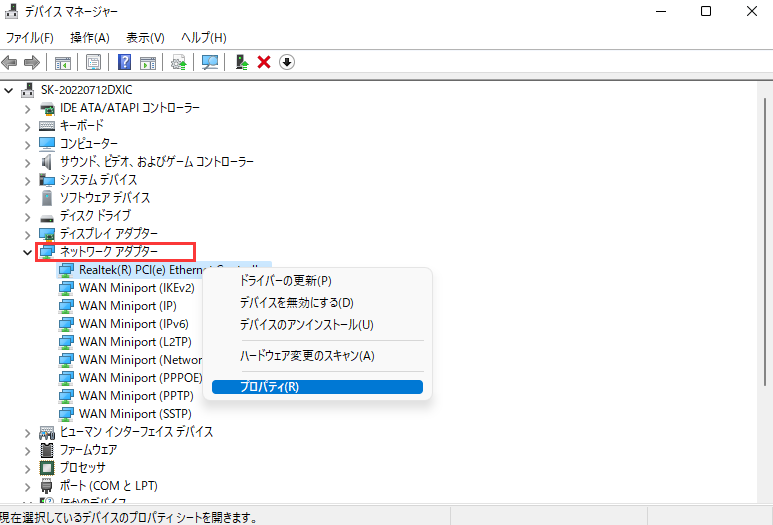
Task: Click the show/hide action pane icon
Action: 148,63
